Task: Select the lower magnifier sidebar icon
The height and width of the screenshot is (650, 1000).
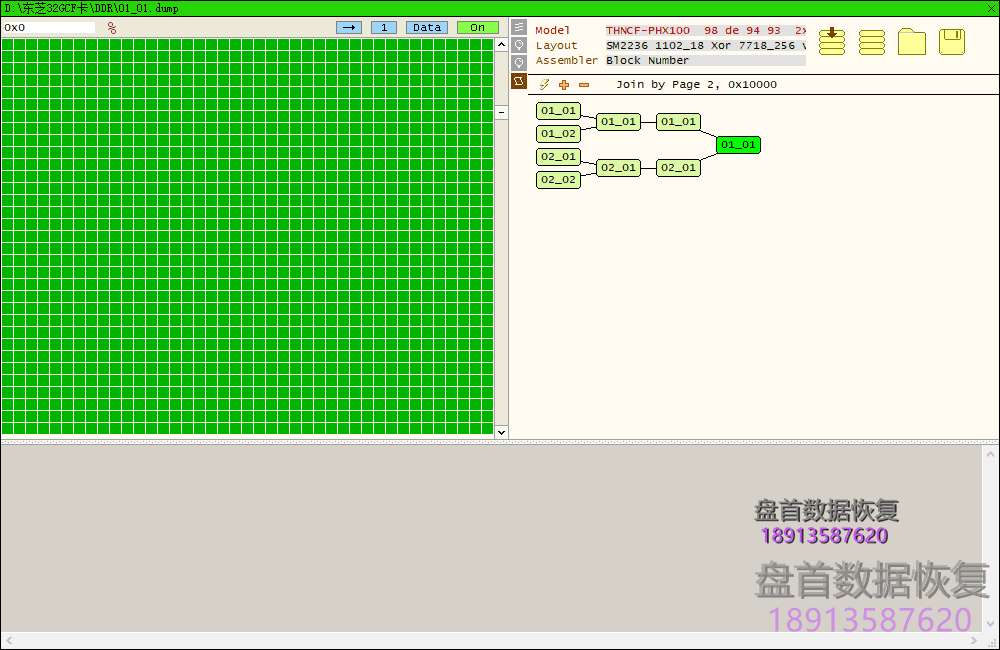Action: coord(519,63)
